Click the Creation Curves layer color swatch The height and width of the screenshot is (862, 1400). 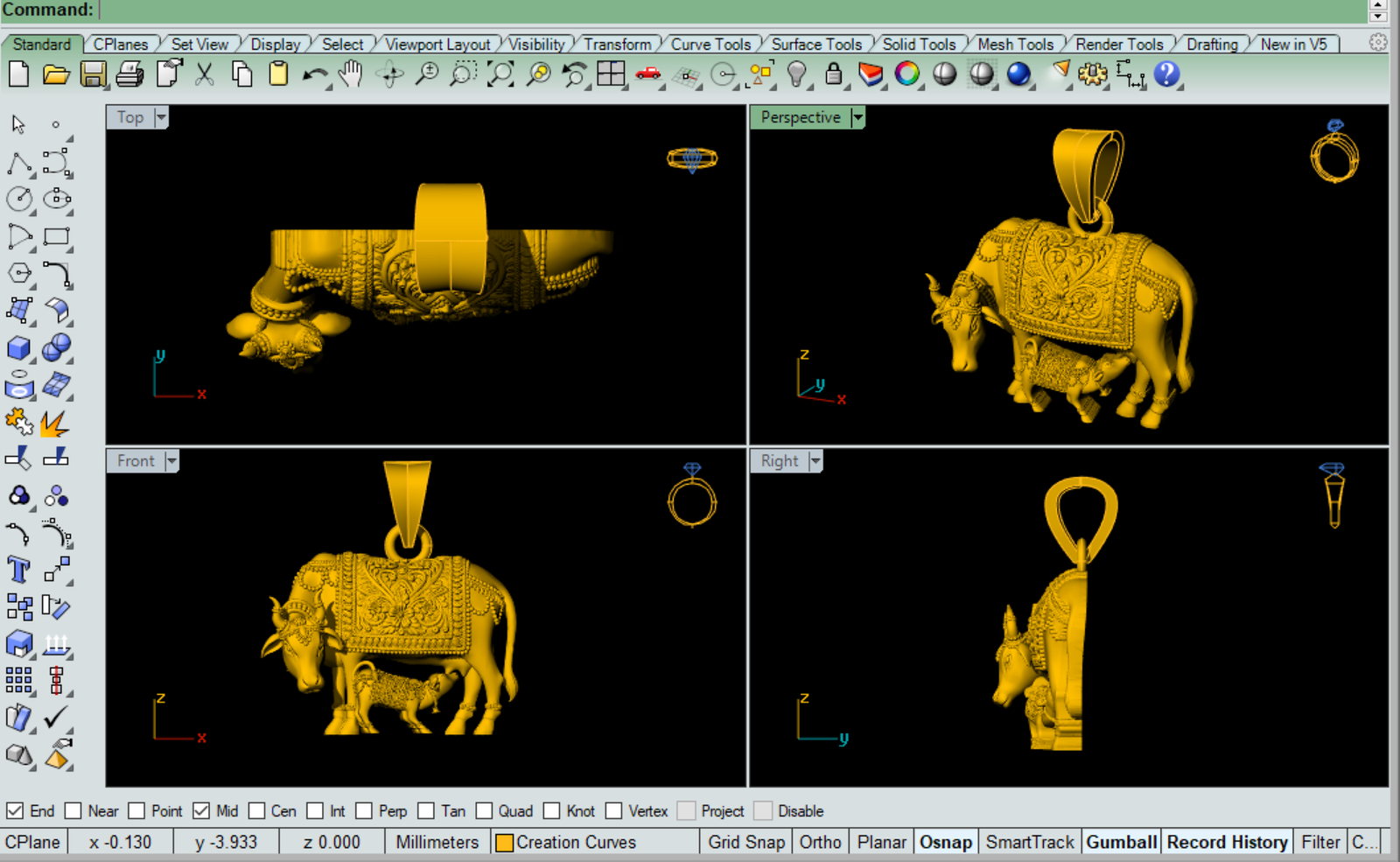[x=504, y=843]
